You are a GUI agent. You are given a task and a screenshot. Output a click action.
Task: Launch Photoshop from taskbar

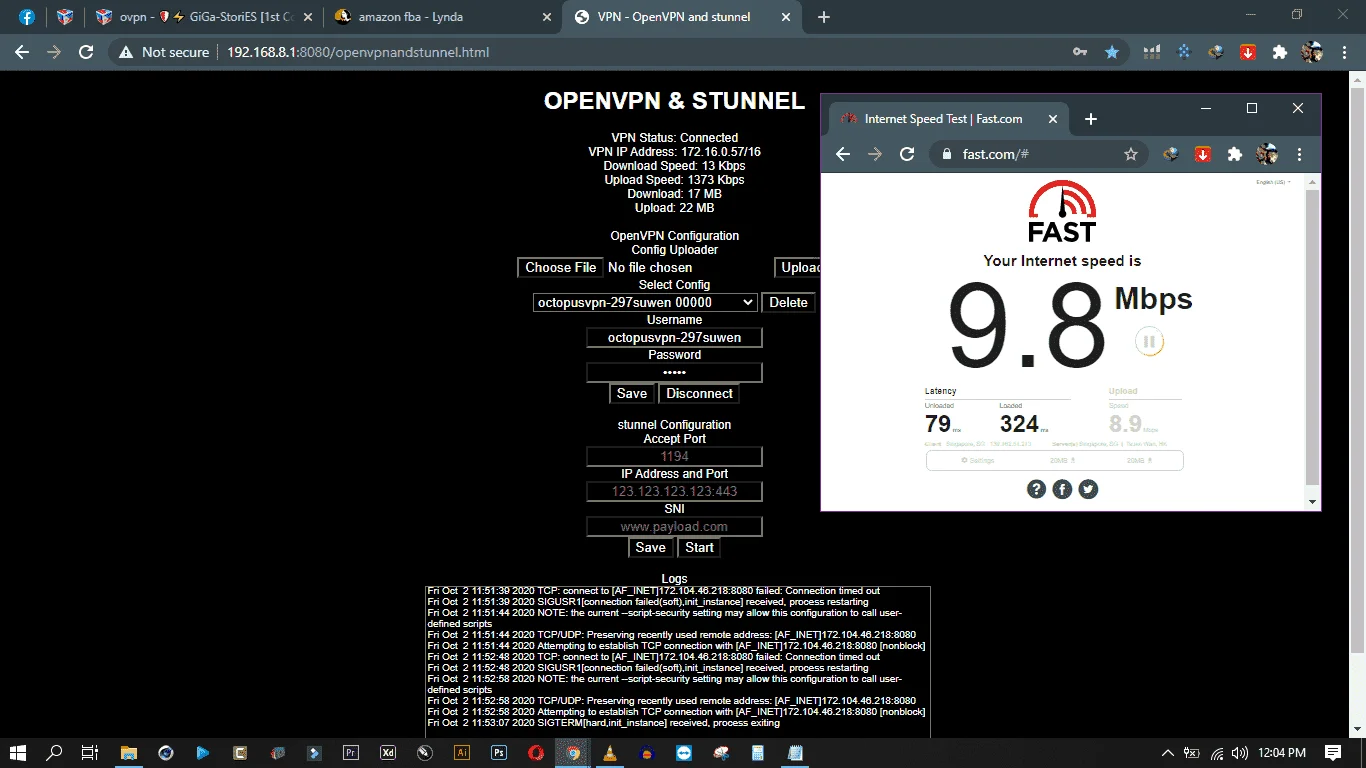[499, 753]
